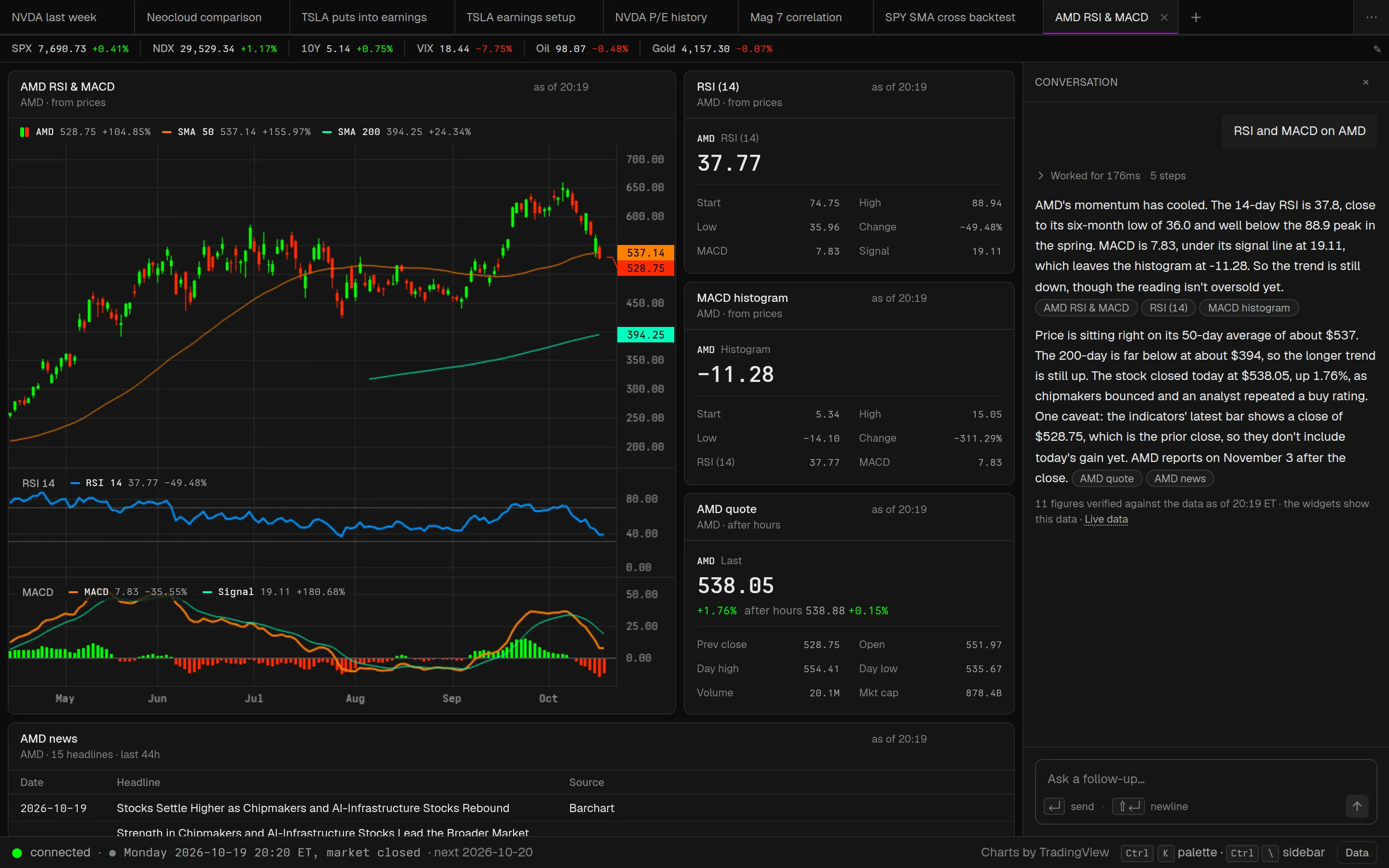Click the 537.14 SMA 50 price label
The image size is (1389, 868).
[x=645, y=253]
